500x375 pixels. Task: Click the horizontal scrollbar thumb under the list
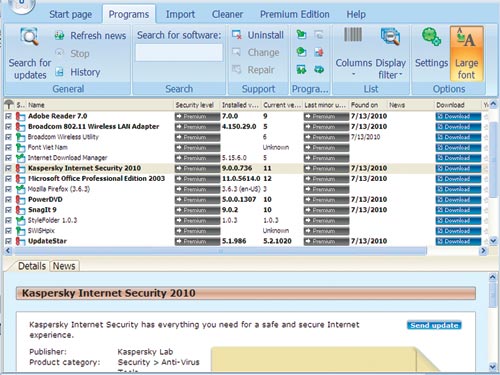[220, 251]
